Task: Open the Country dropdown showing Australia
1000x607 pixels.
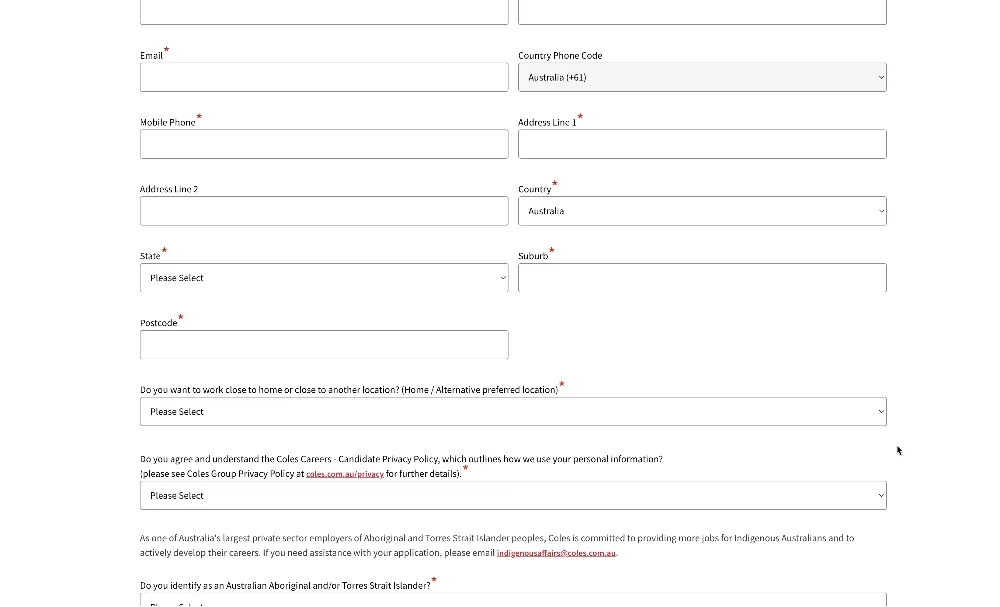Action: [x=702, y=211]
